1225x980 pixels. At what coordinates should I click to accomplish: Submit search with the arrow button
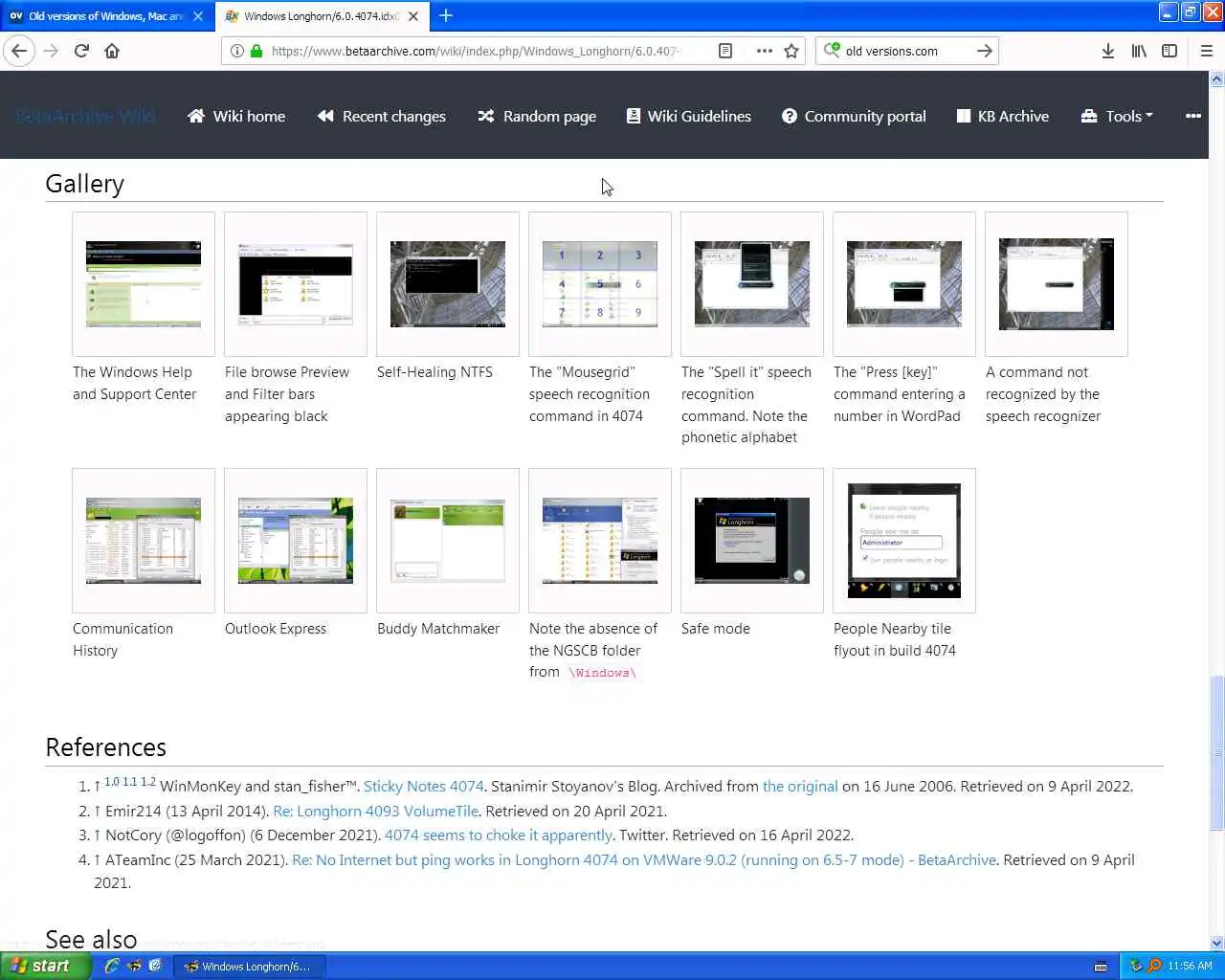[x=984, y=51]
